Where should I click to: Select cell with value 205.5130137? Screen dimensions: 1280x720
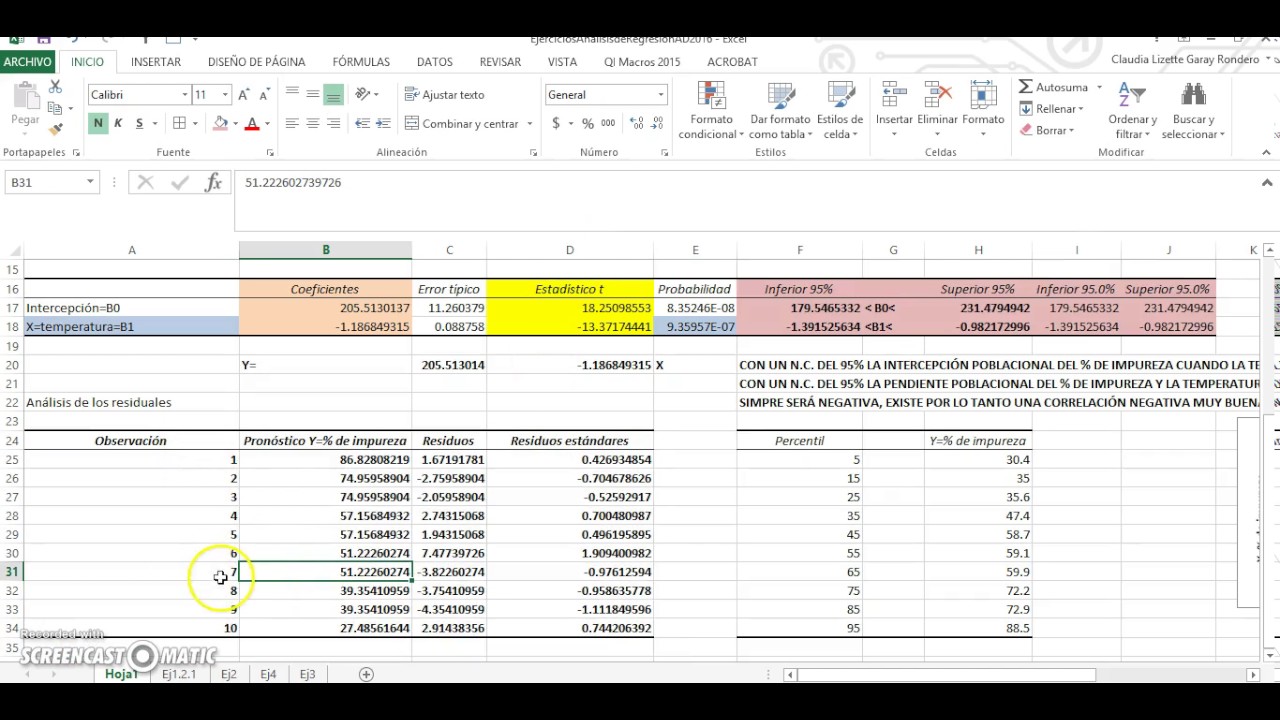[x=325, y=308]
